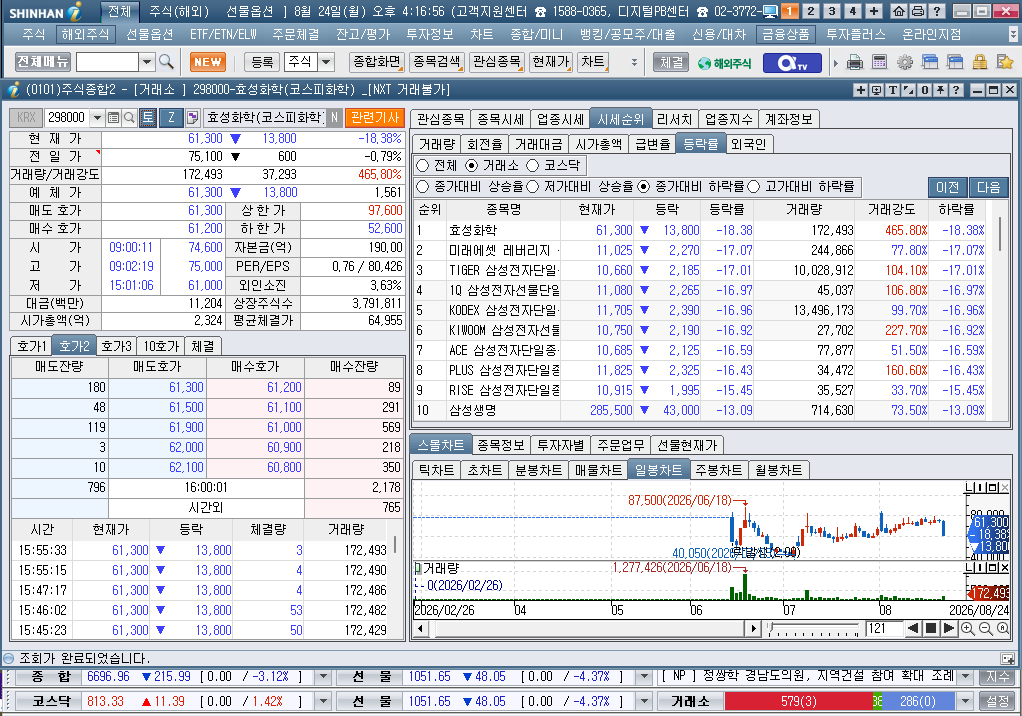Open the calculator icon in toolbar
This screenshot has height=716, width=1022.
(x=880, y=63)
